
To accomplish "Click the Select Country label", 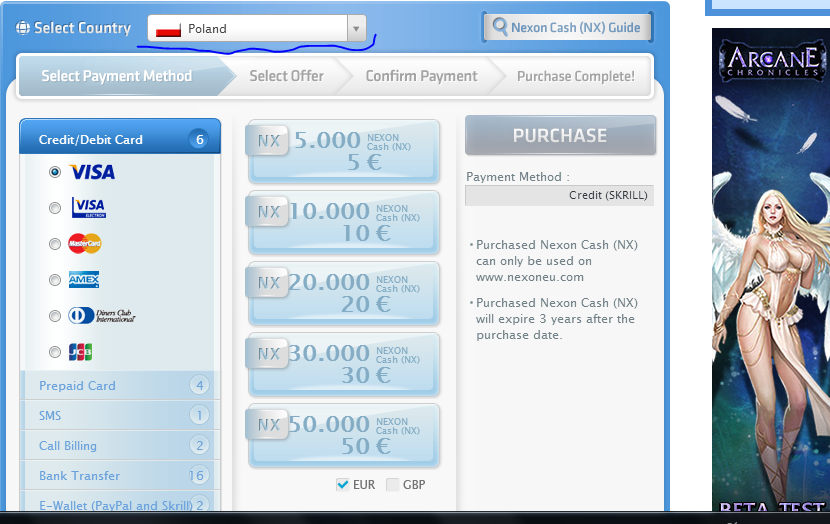I will [x=82, y=28].
